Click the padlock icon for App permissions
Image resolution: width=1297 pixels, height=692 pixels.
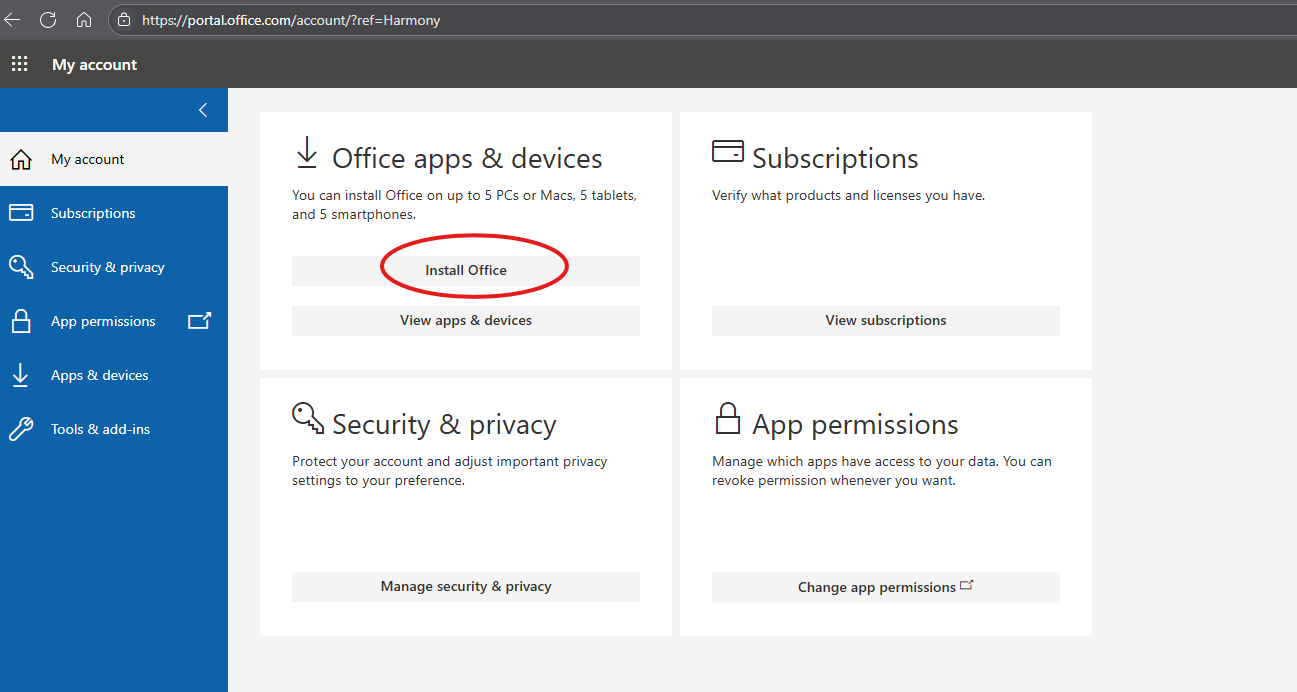20,321
